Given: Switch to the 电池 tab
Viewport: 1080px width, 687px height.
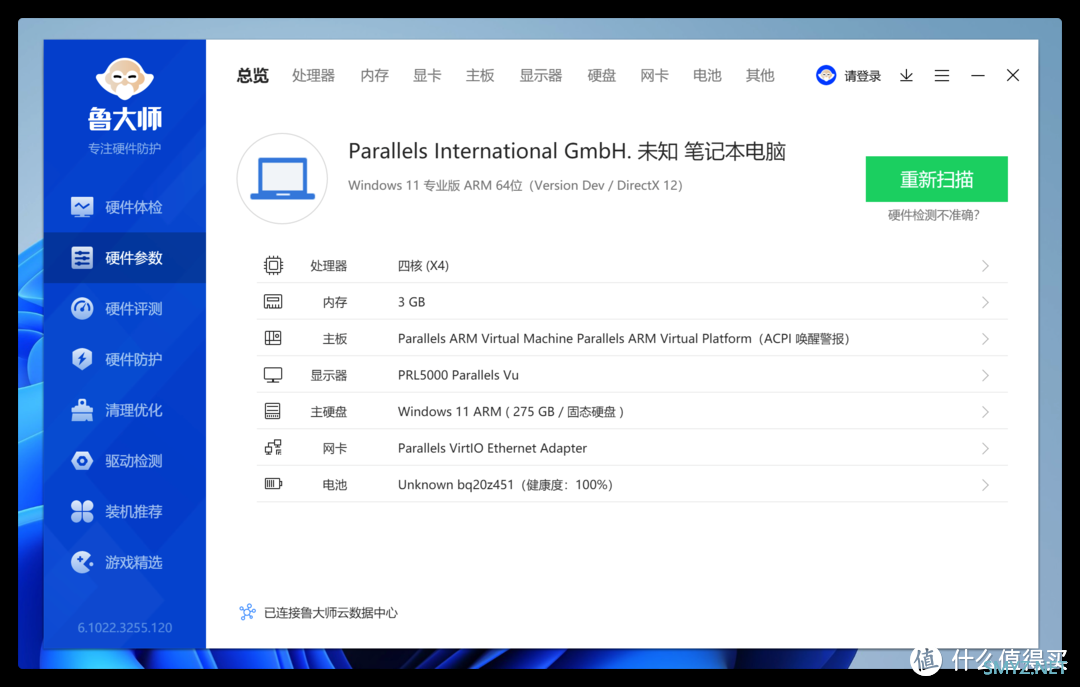Looking at the screenshot, I should (x=707, y=76).
